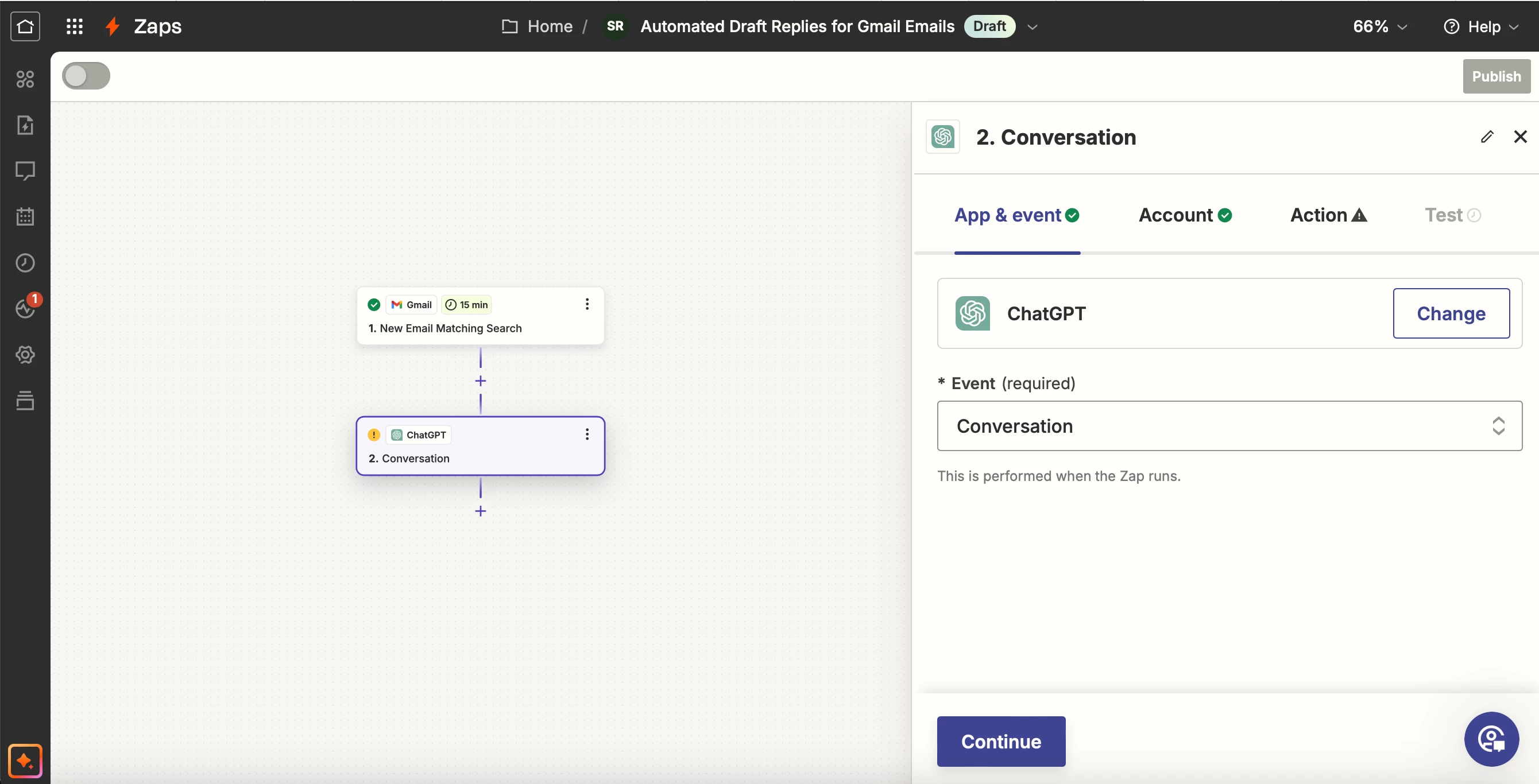
Task: Open the status activity icon with badge
Action: tap(25, 308)
